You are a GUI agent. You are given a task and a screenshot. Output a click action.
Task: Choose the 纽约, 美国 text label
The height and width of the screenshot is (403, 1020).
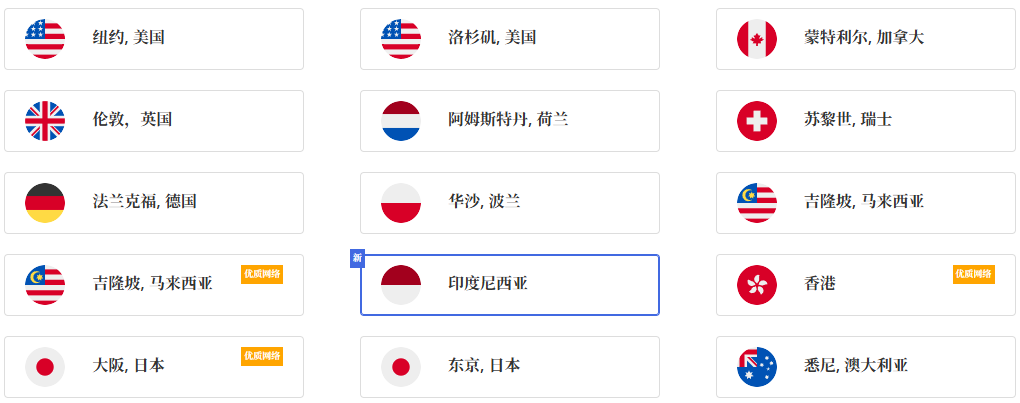point(129,38)
